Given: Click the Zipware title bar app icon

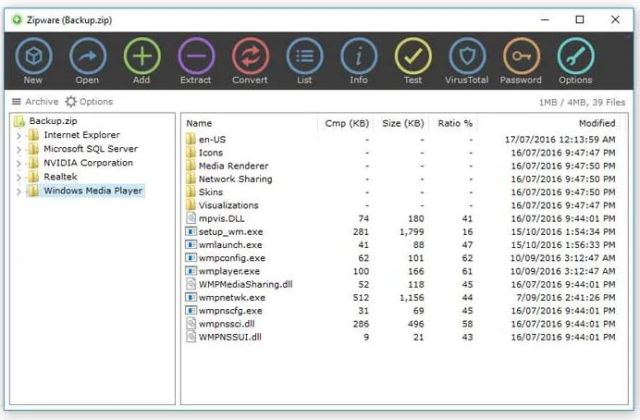Looking at the screenshot, I should point(17,20).
